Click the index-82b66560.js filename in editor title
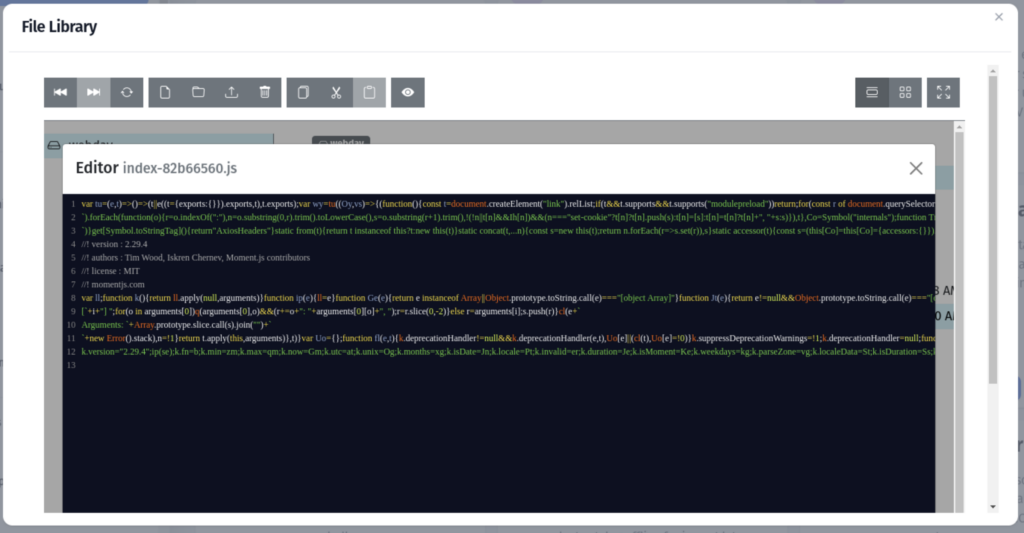The height and width of the screenshot is (533, 1024). 180,169
